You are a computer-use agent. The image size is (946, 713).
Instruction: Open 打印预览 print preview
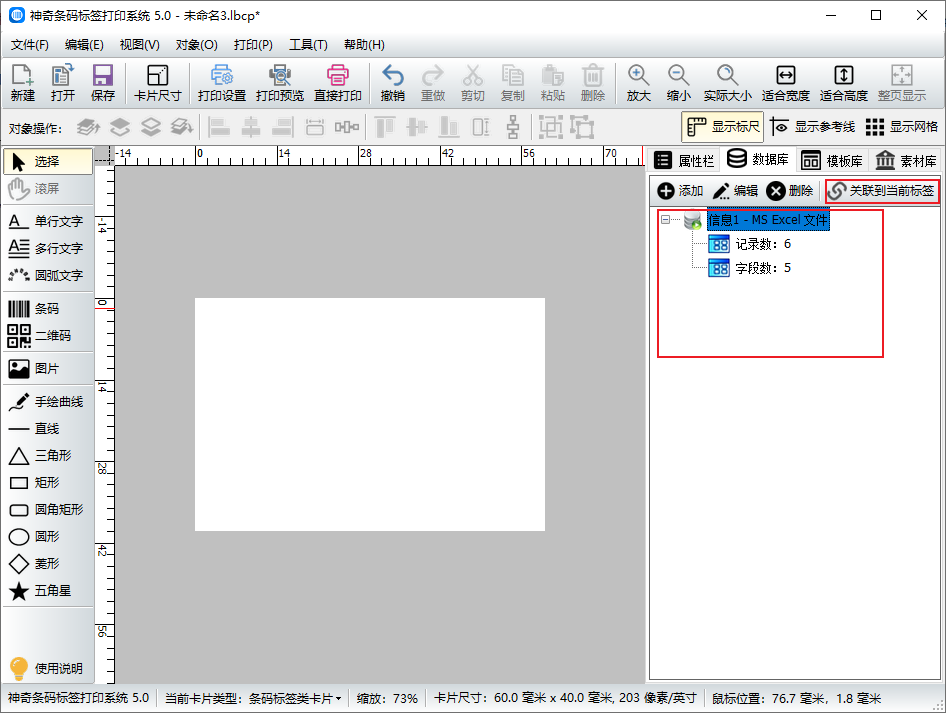279,83
